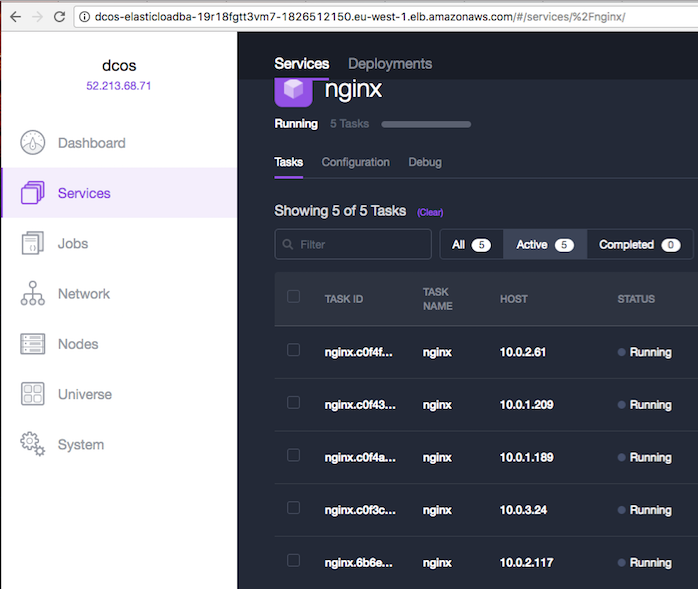
Task: Open task nginx.6b6e... details
Action: click(359, 562)
